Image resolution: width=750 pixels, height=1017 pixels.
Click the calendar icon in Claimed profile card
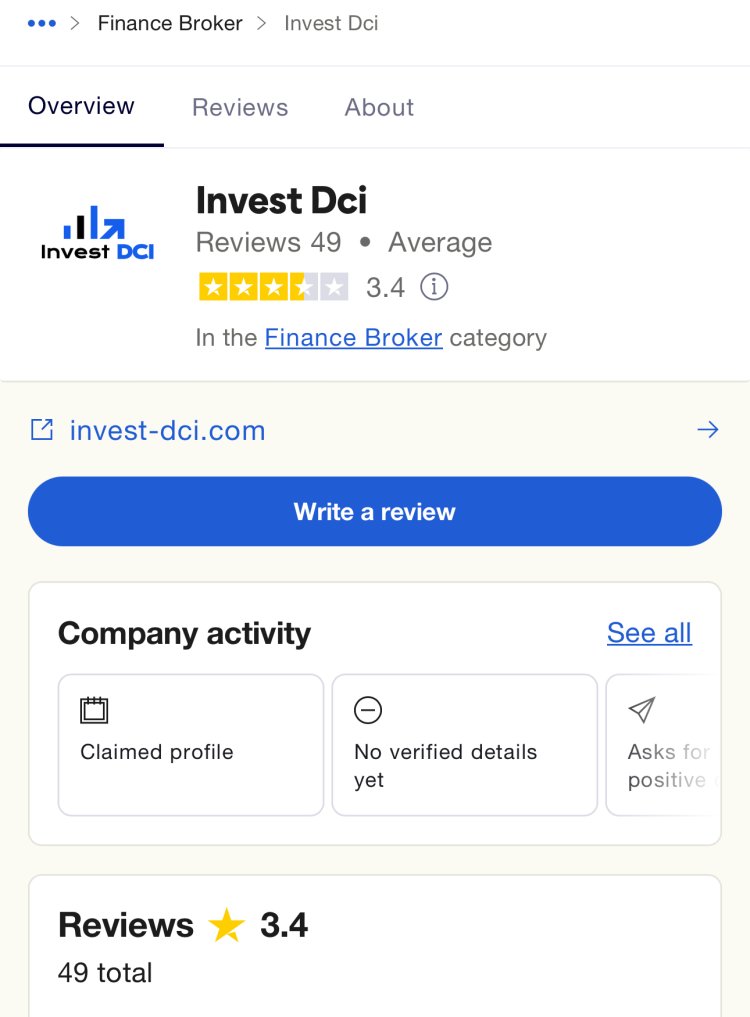[94, 710]
